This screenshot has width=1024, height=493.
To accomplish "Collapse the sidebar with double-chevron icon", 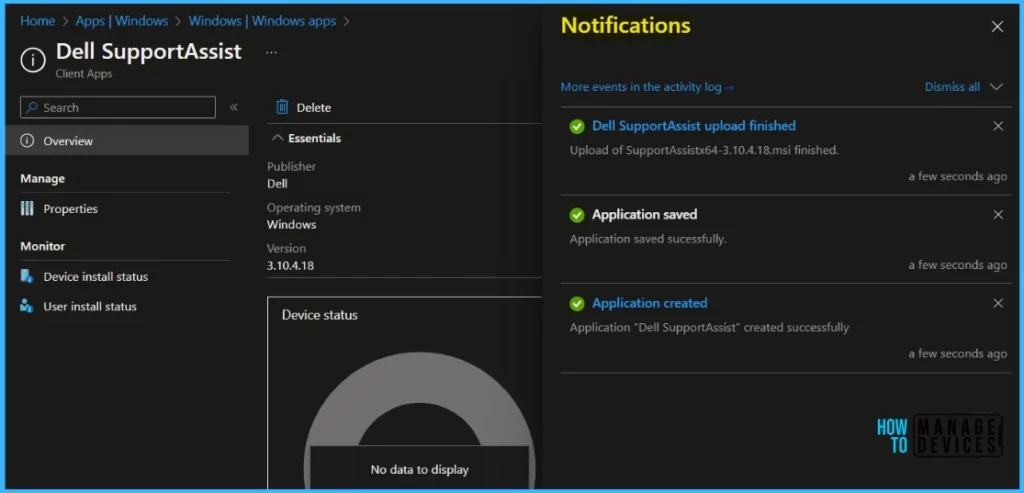I will [x=233, y=107].
